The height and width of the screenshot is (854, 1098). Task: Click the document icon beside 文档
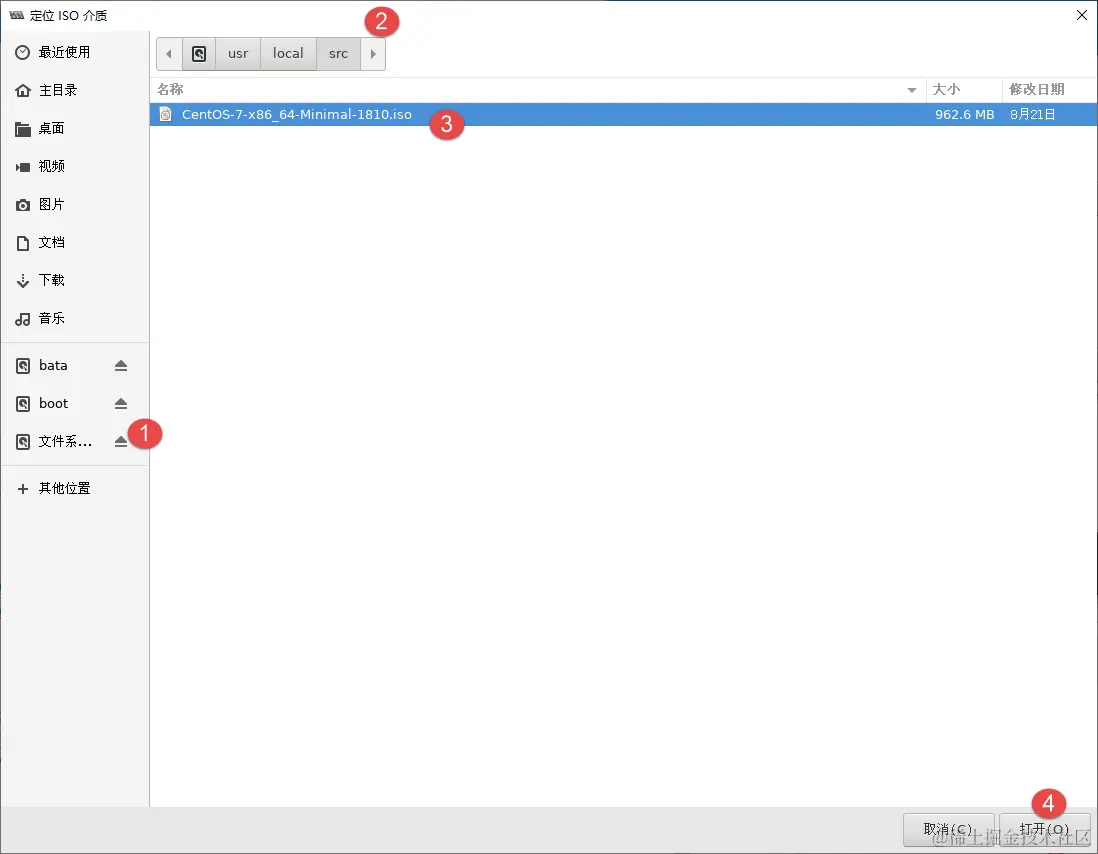(x=22, y=243)
